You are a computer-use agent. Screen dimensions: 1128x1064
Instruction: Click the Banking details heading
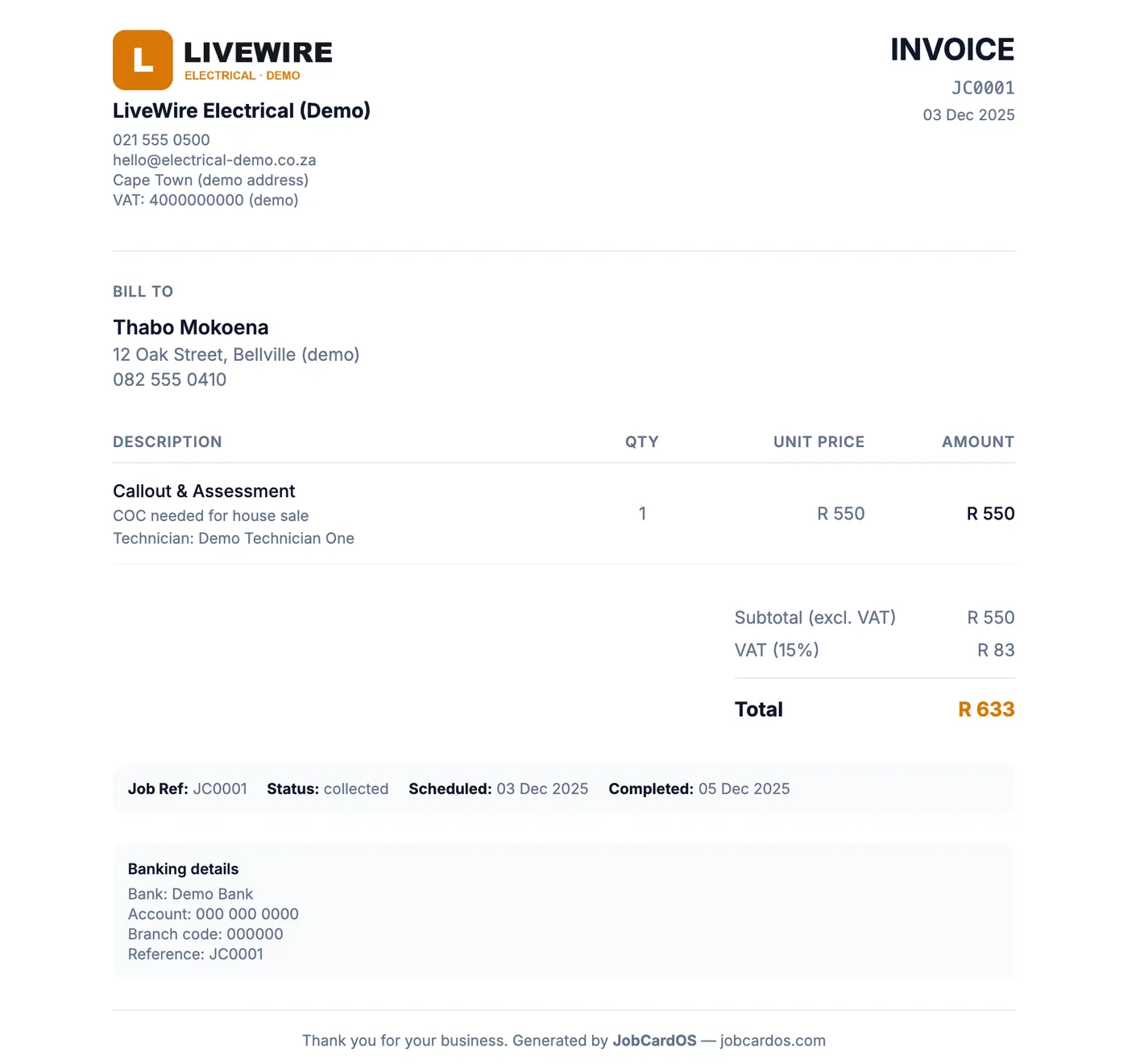pos(183,869)
